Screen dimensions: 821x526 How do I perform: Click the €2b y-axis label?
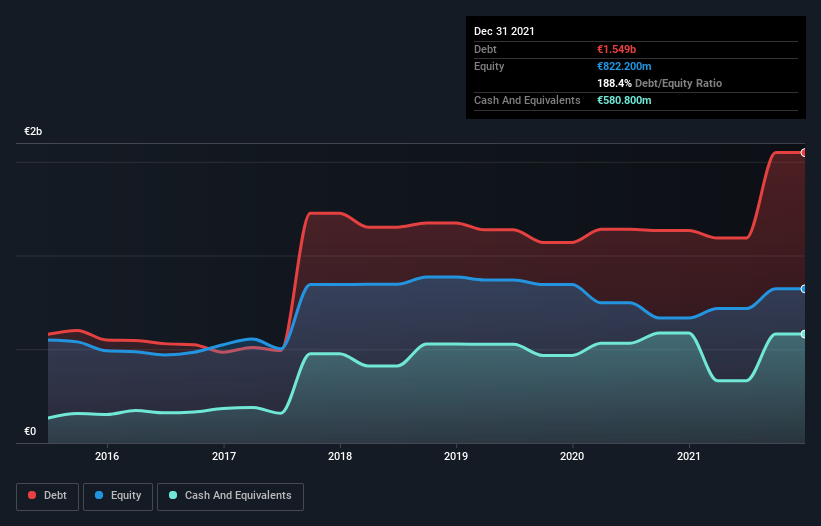(33, 131)
